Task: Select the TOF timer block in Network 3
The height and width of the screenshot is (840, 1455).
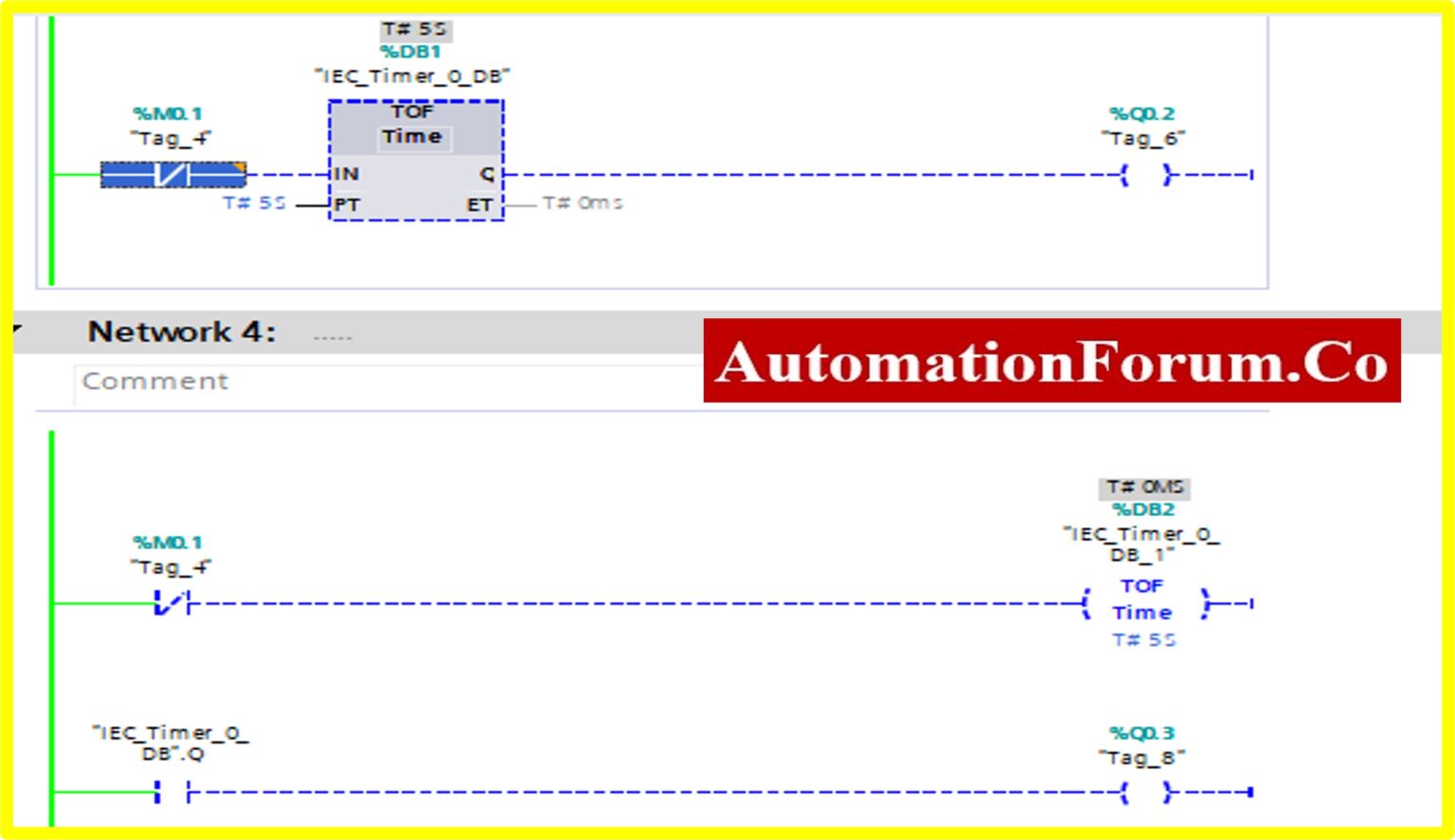Action: 414,161
